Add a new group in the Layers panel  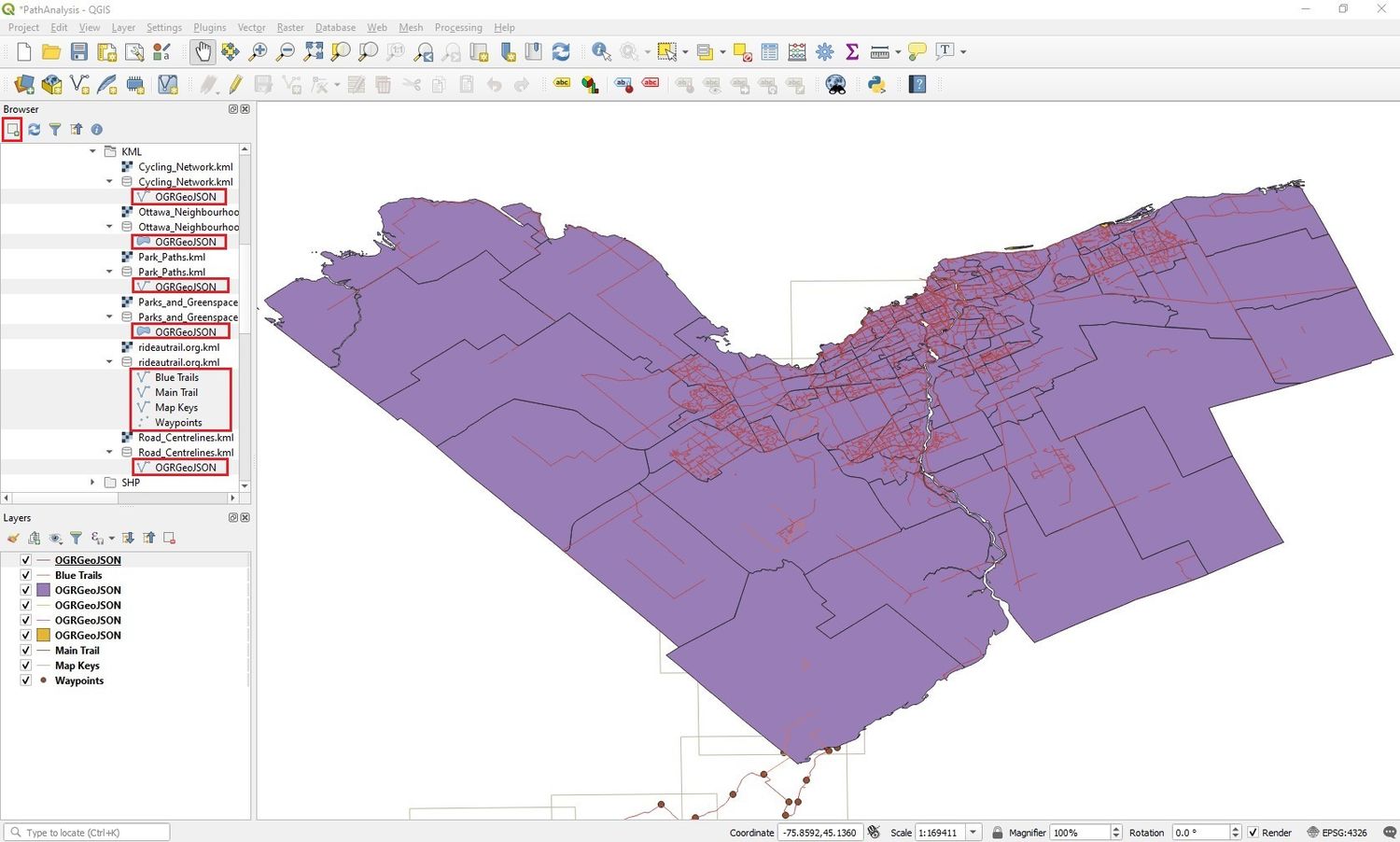click(x=35, y=538)
